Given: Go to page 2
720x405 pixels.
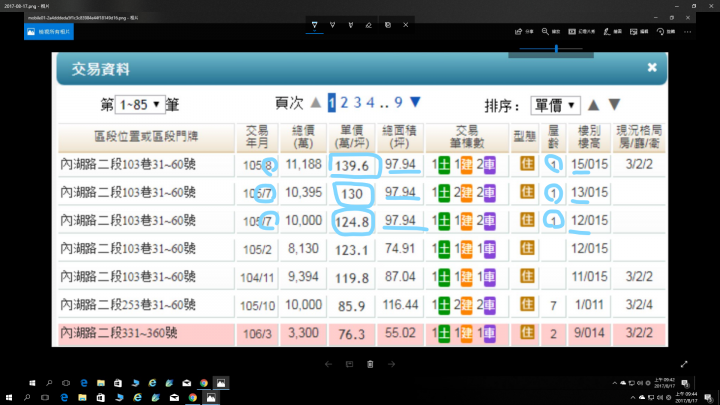Looking at the screenshot, I should (344, 102).
